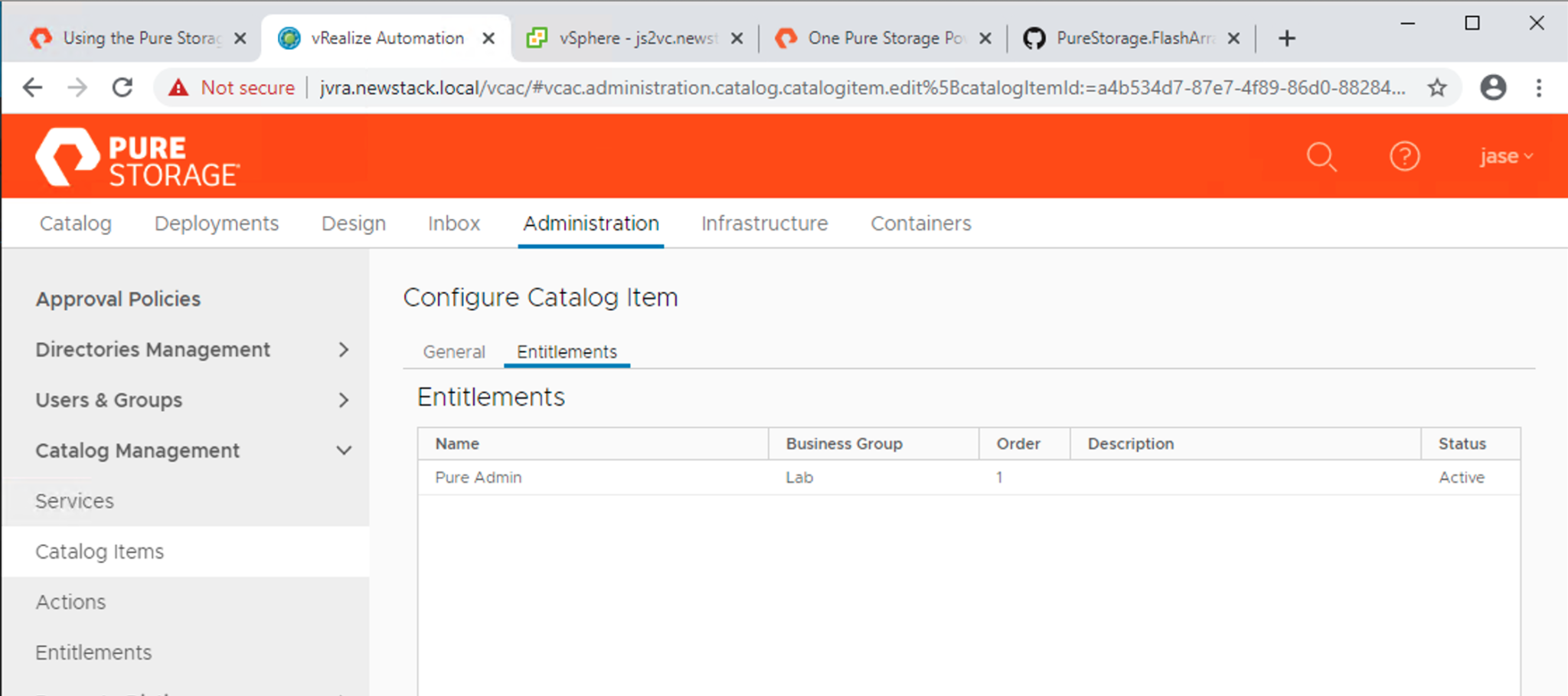This screenshot has width=1568, height=696.
Task: Bookmark this page with star icon
Action: 1437,88
